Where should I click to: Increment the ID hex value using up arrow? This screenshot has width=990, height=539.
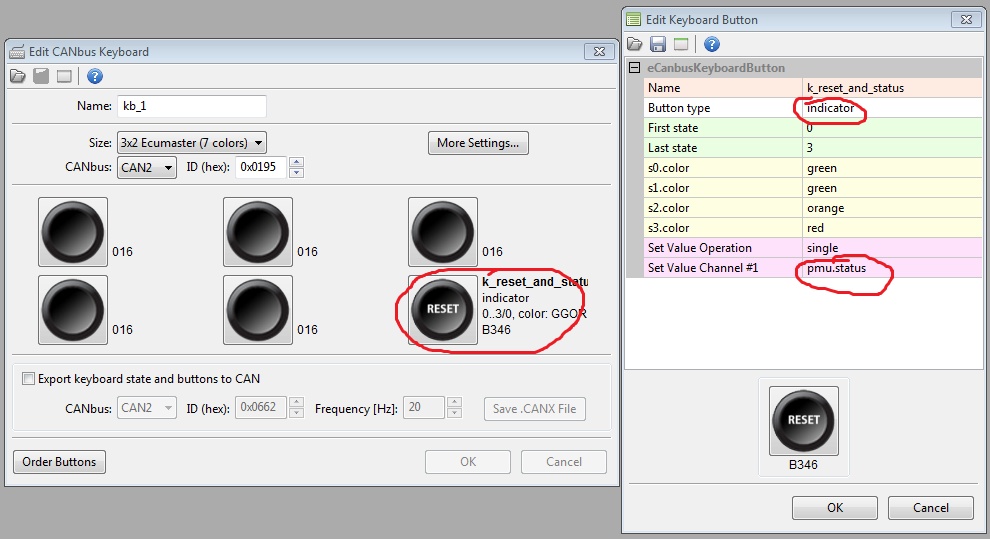click(296, 162)
